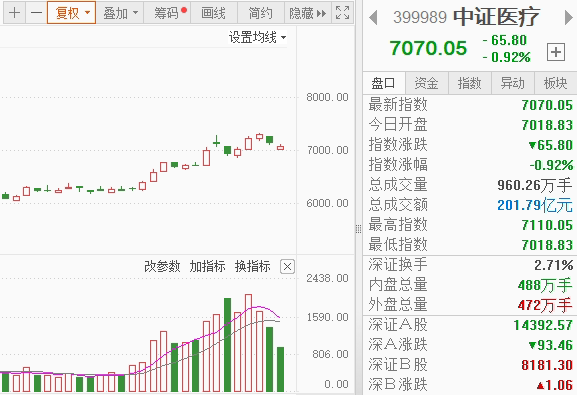Zoom in chart with plus button

pos(14,13)
